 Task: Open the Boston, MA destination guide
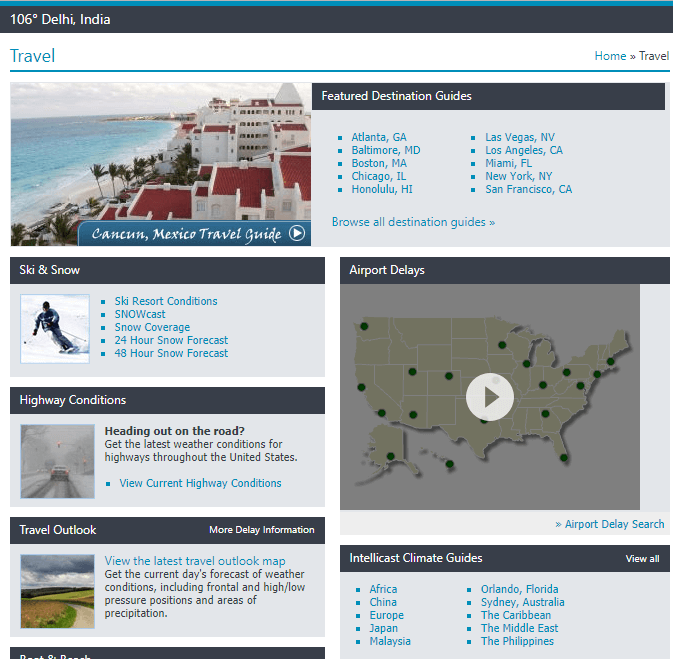tap(379, 163)
